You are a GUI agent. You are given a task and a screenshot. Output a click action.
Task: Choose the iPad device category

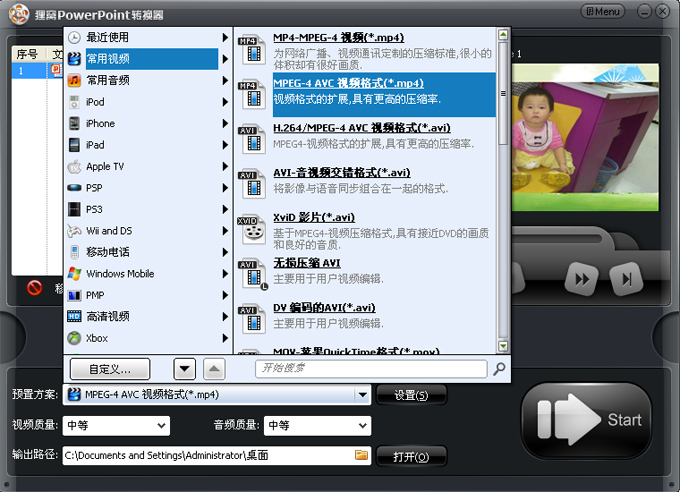(x=147, y=145)
